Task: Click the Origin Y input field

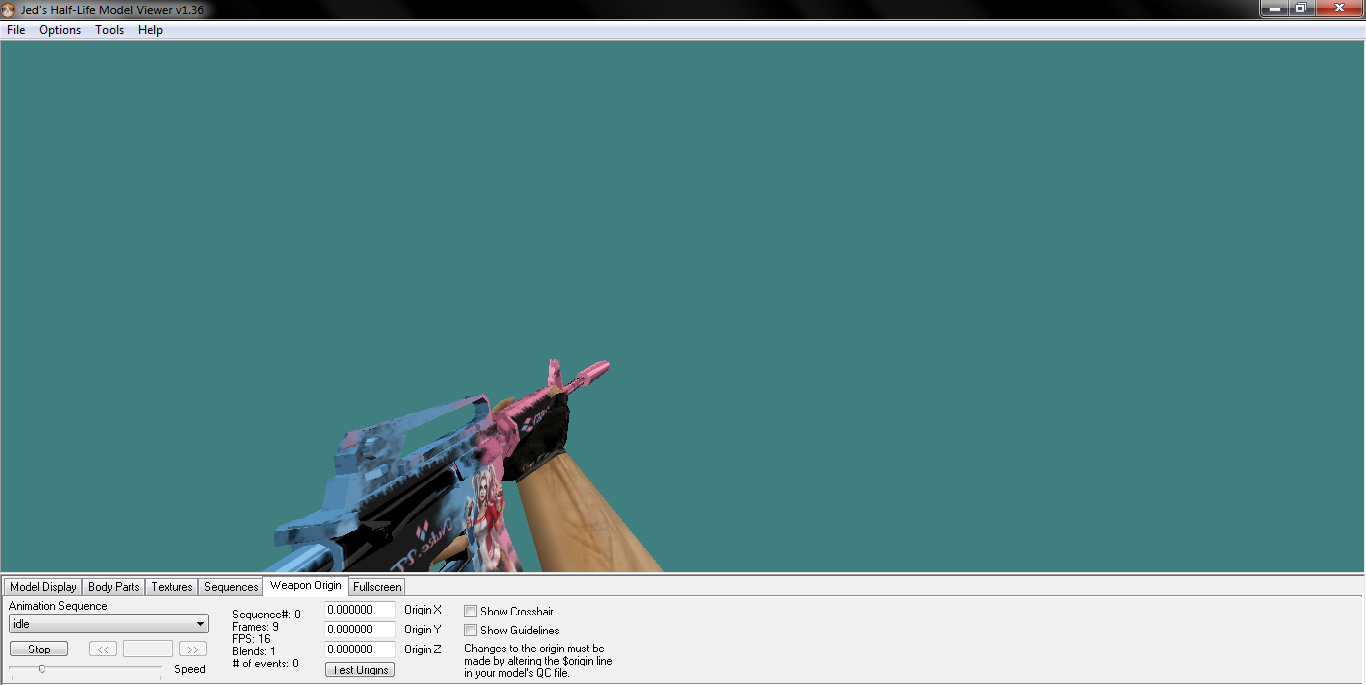Action: (360, 630)
